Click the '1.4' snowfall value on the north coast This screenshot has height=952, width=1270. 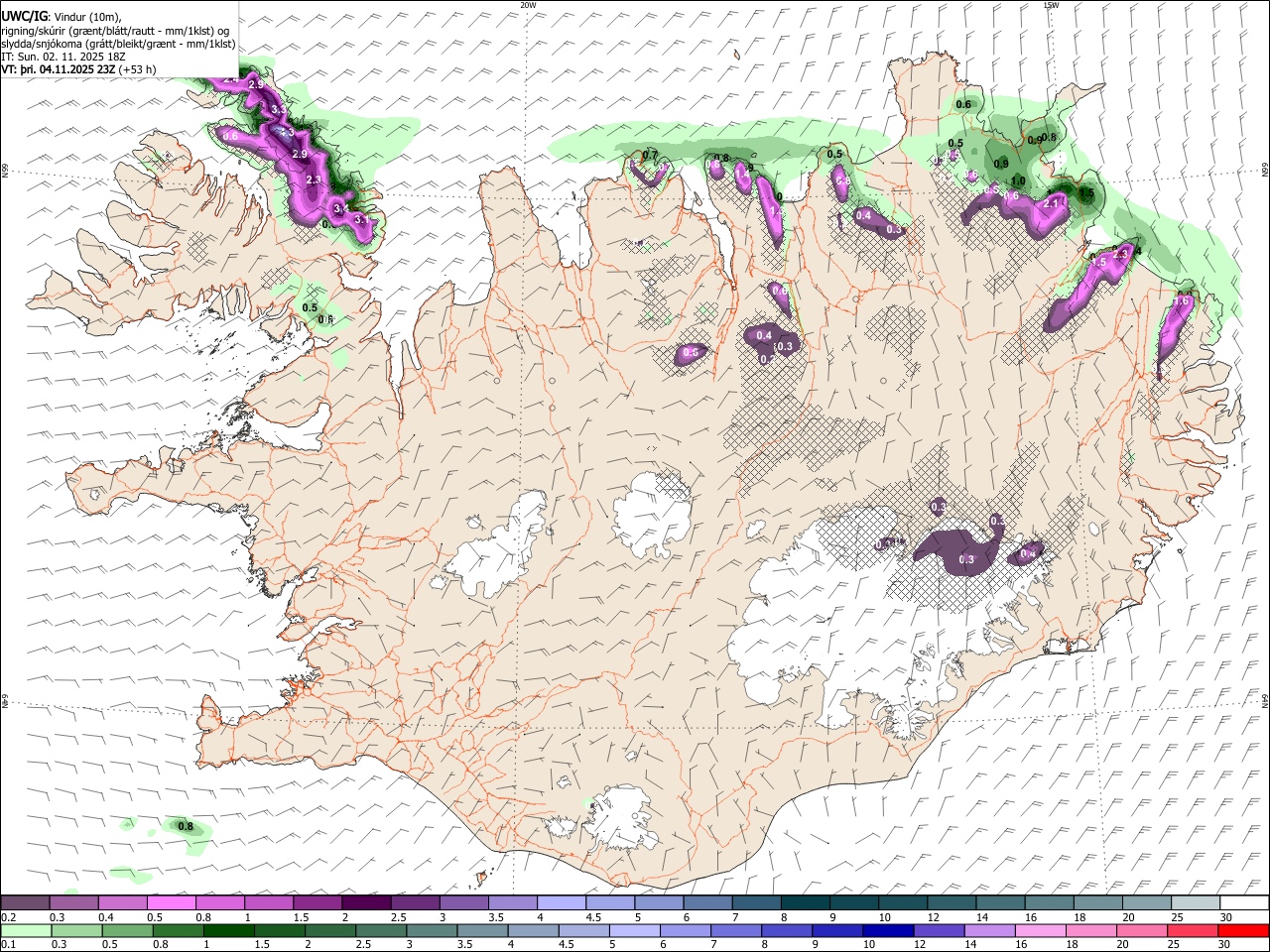[x=742, y=175]
